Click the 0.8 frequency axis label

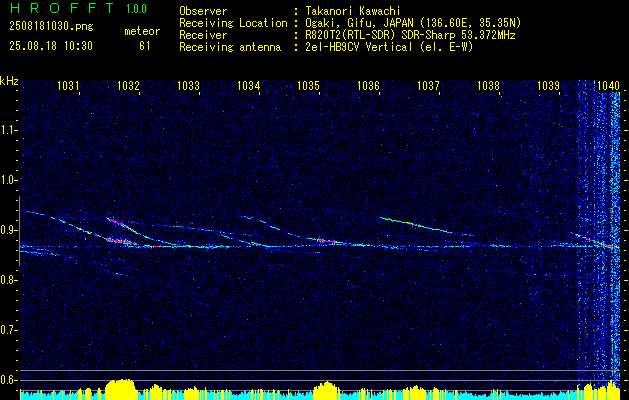(x=8, y=280)
